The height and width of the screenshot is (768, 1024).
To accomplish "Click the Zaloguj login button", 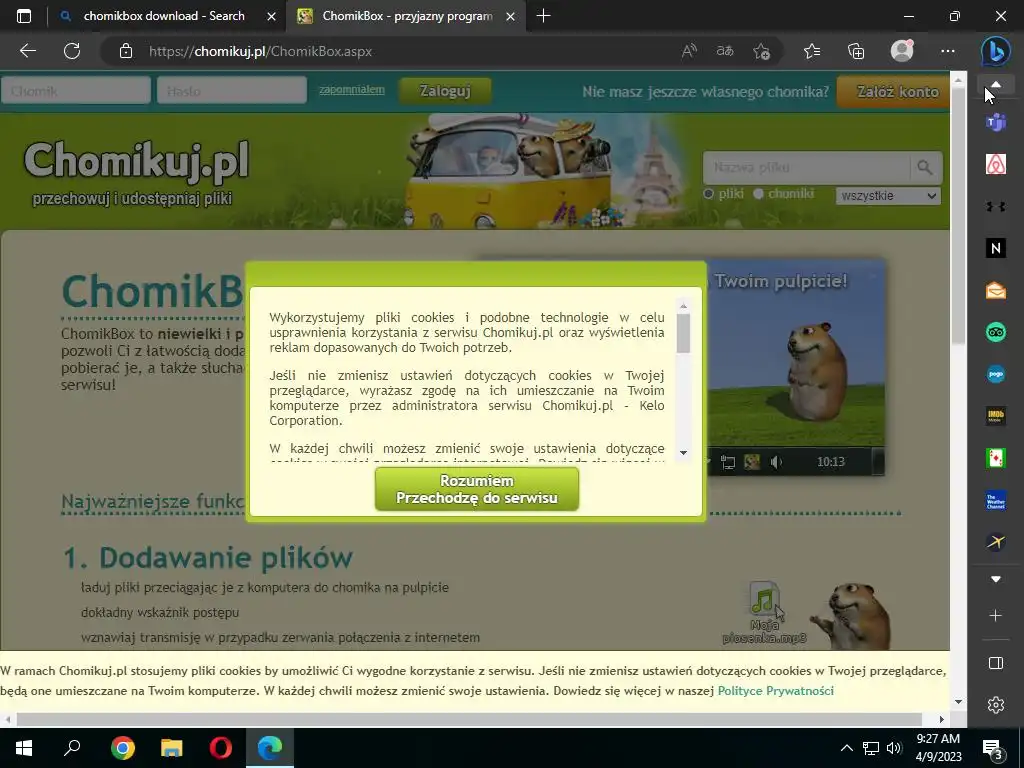I will (445, 91).
